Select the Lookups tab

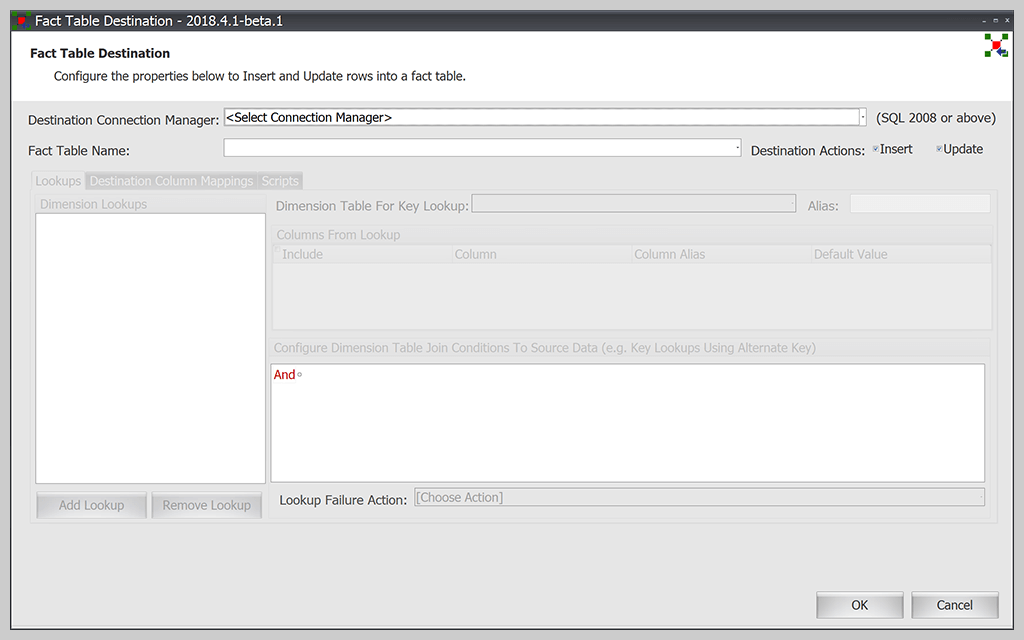[x=57, y=181]
